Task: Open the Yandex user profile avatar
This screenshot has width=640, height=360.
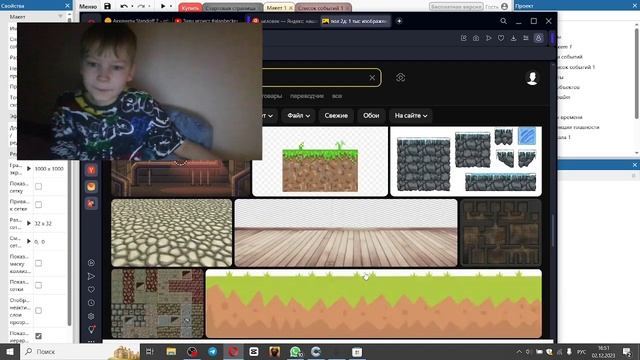Action: 532,78
